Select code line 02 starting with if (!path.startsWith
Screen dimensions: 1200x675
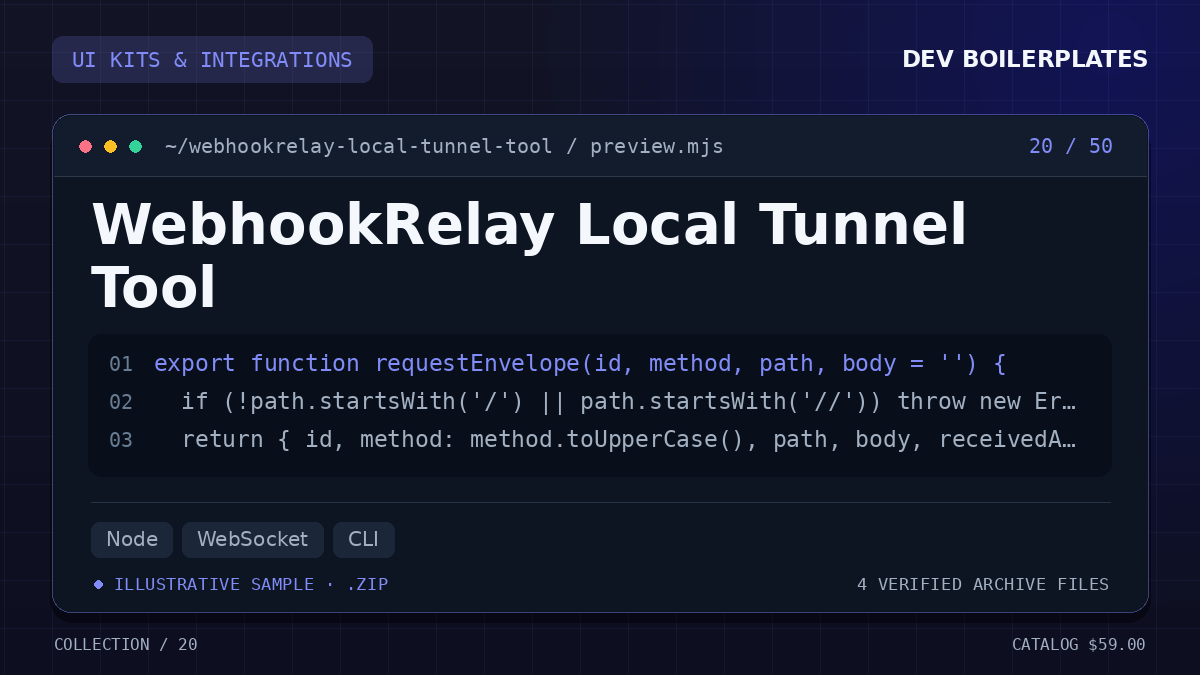628,401
